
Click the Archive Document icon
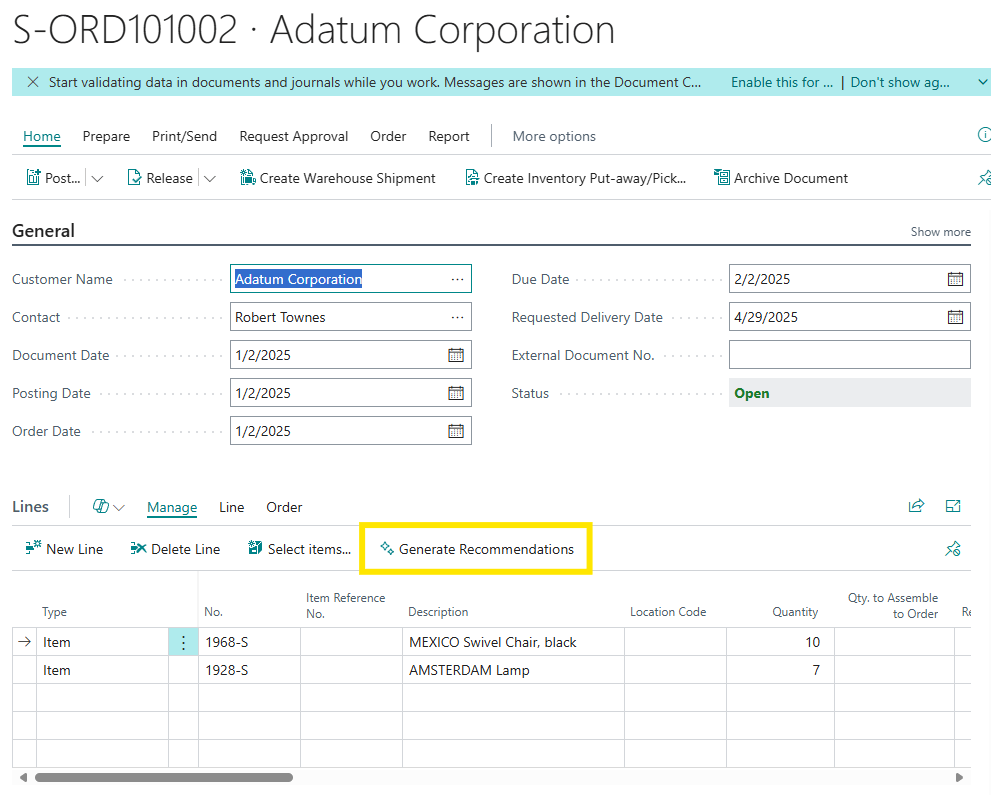tap(722, 178)
